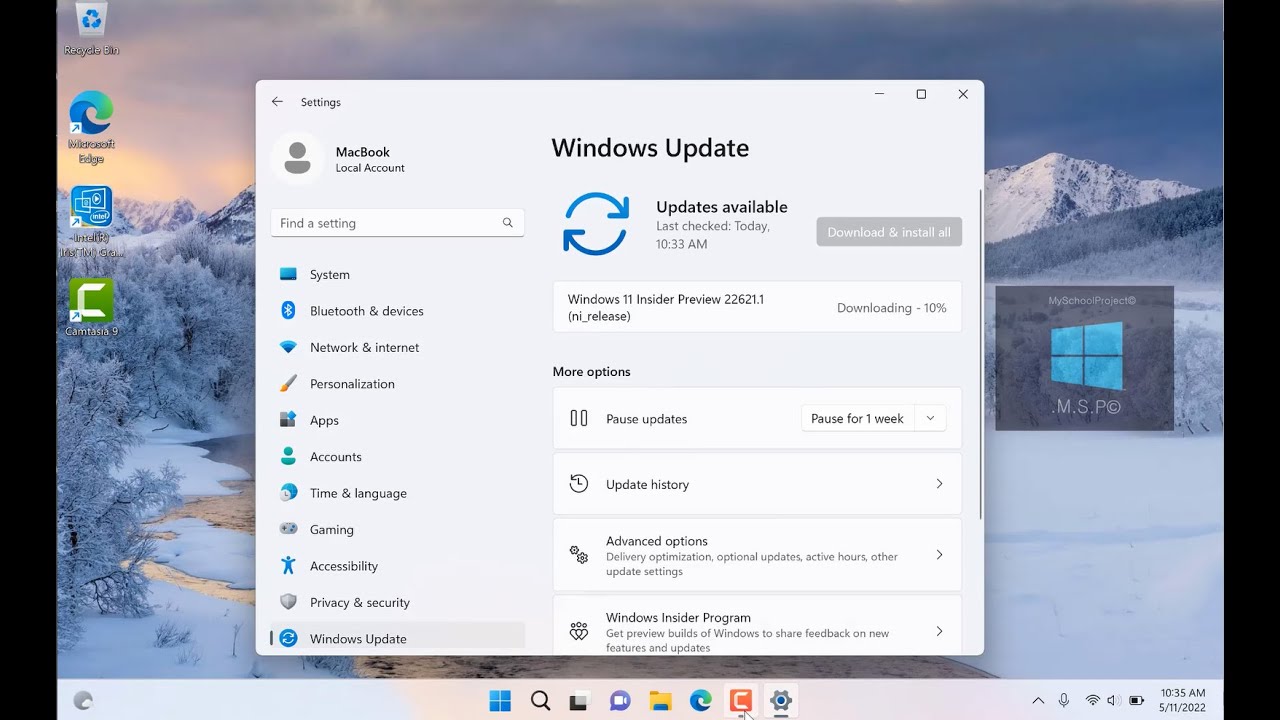The height and width of the screenshot is (720, 1280).
Task: Click the Advanced options row label
Action: click(656, 541)
